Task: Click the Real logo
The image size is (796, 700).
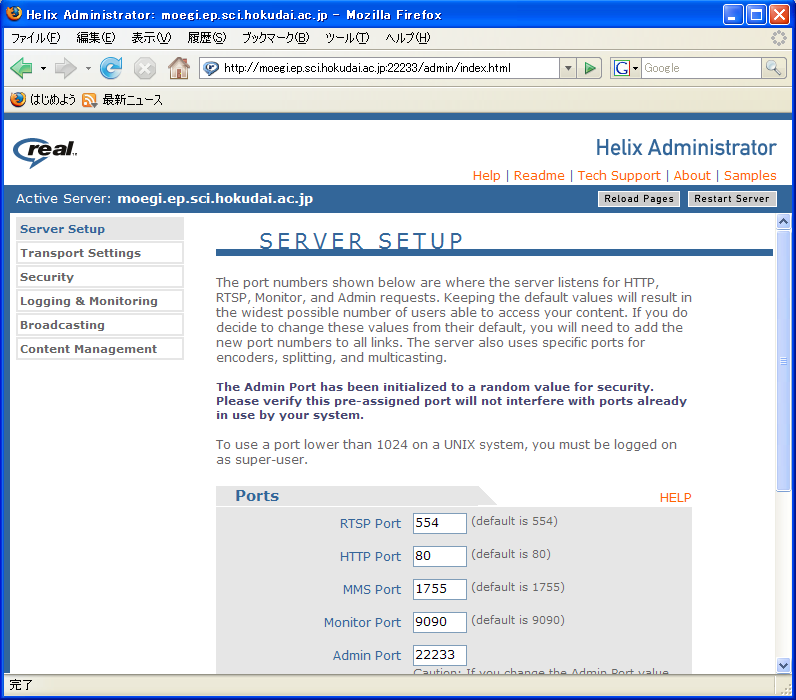Action: (x=45, y=151)
